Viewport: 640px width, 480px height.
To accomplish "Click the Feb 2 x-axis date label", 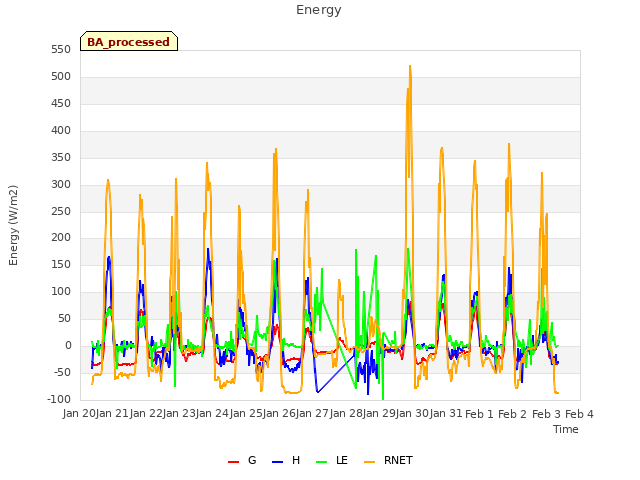I will pos(513,414).
